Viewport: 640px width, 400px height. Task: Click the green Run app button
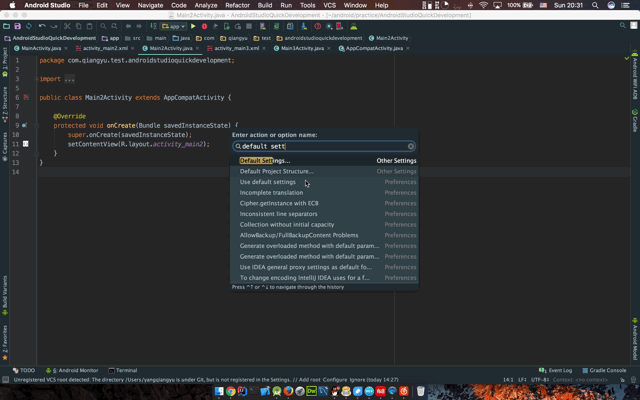193,26
